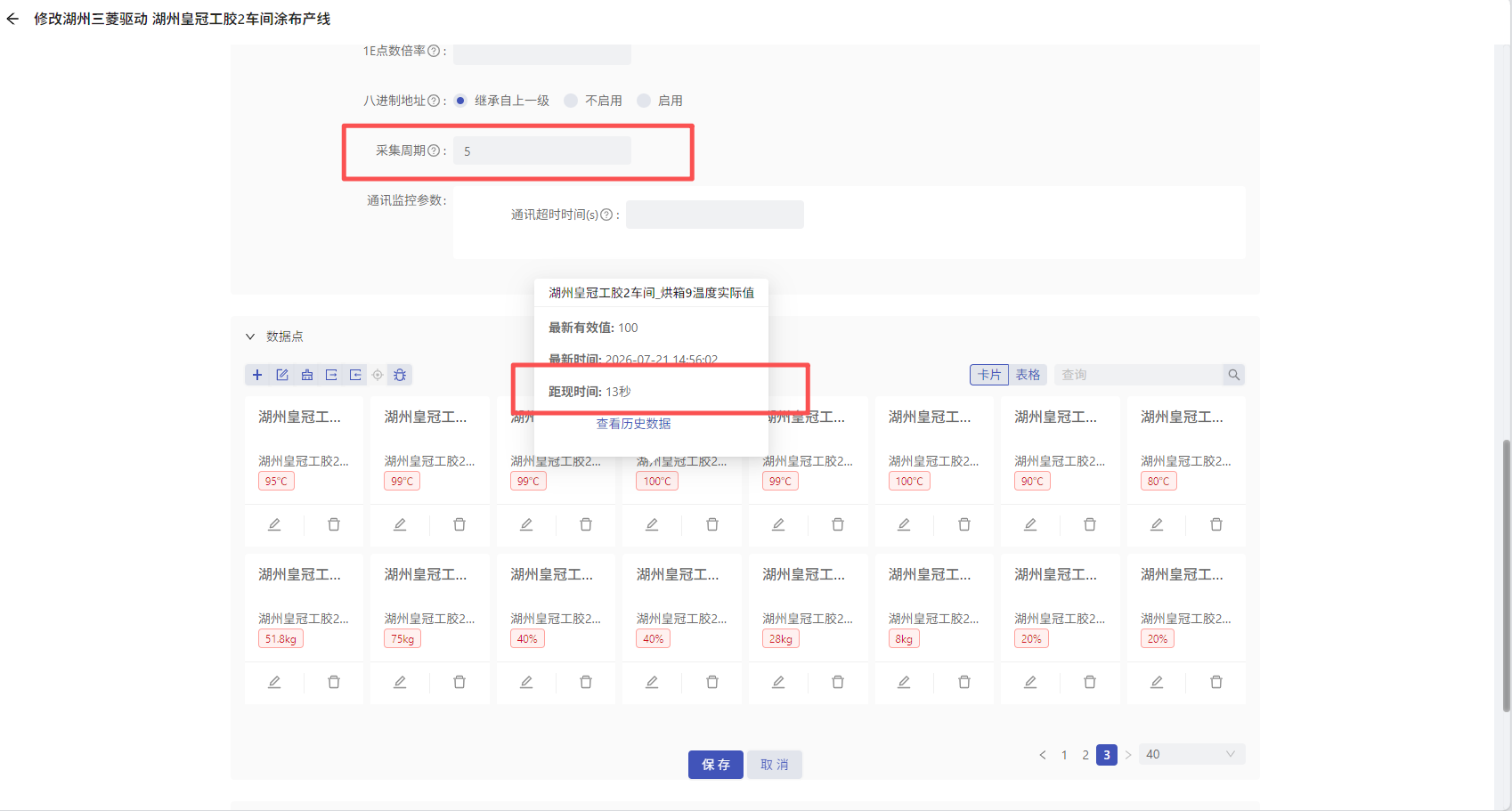
Task: Click the 通讯超时时间(s) input field
Action: tap(715, 215)
